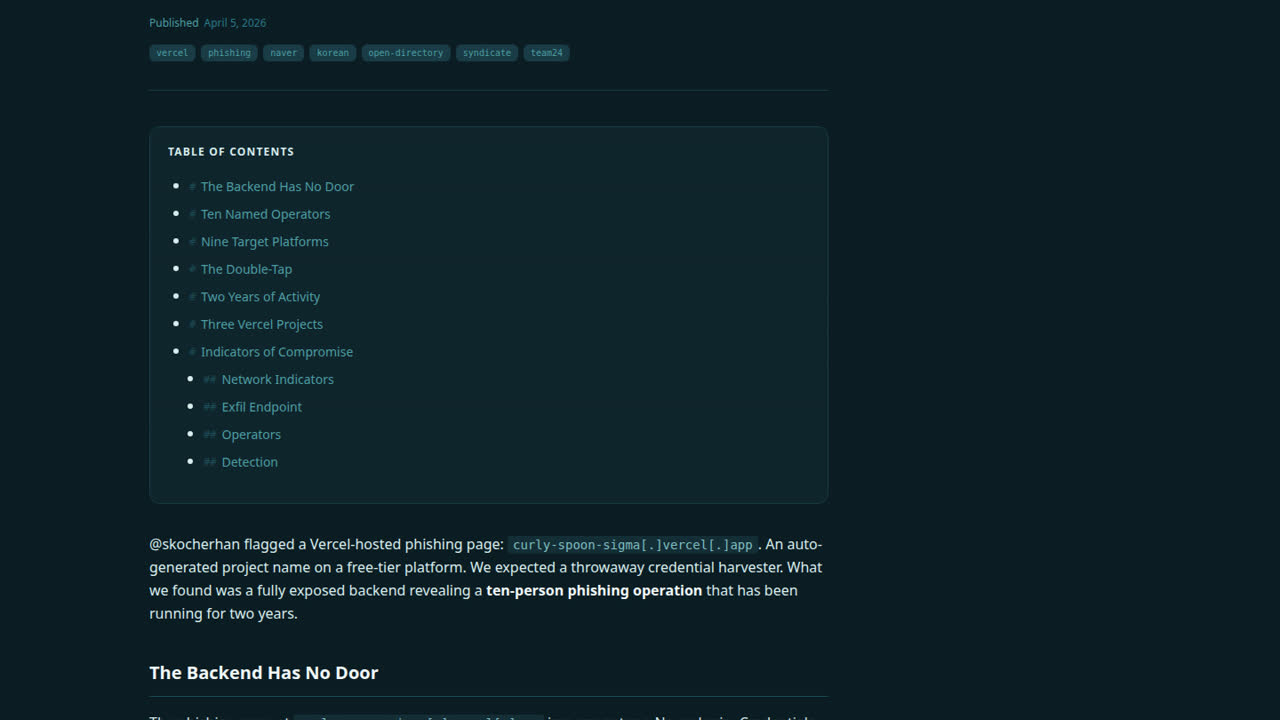Open the syndicate tag
This screenshot has height=720, width=1280.
point(487,53)
